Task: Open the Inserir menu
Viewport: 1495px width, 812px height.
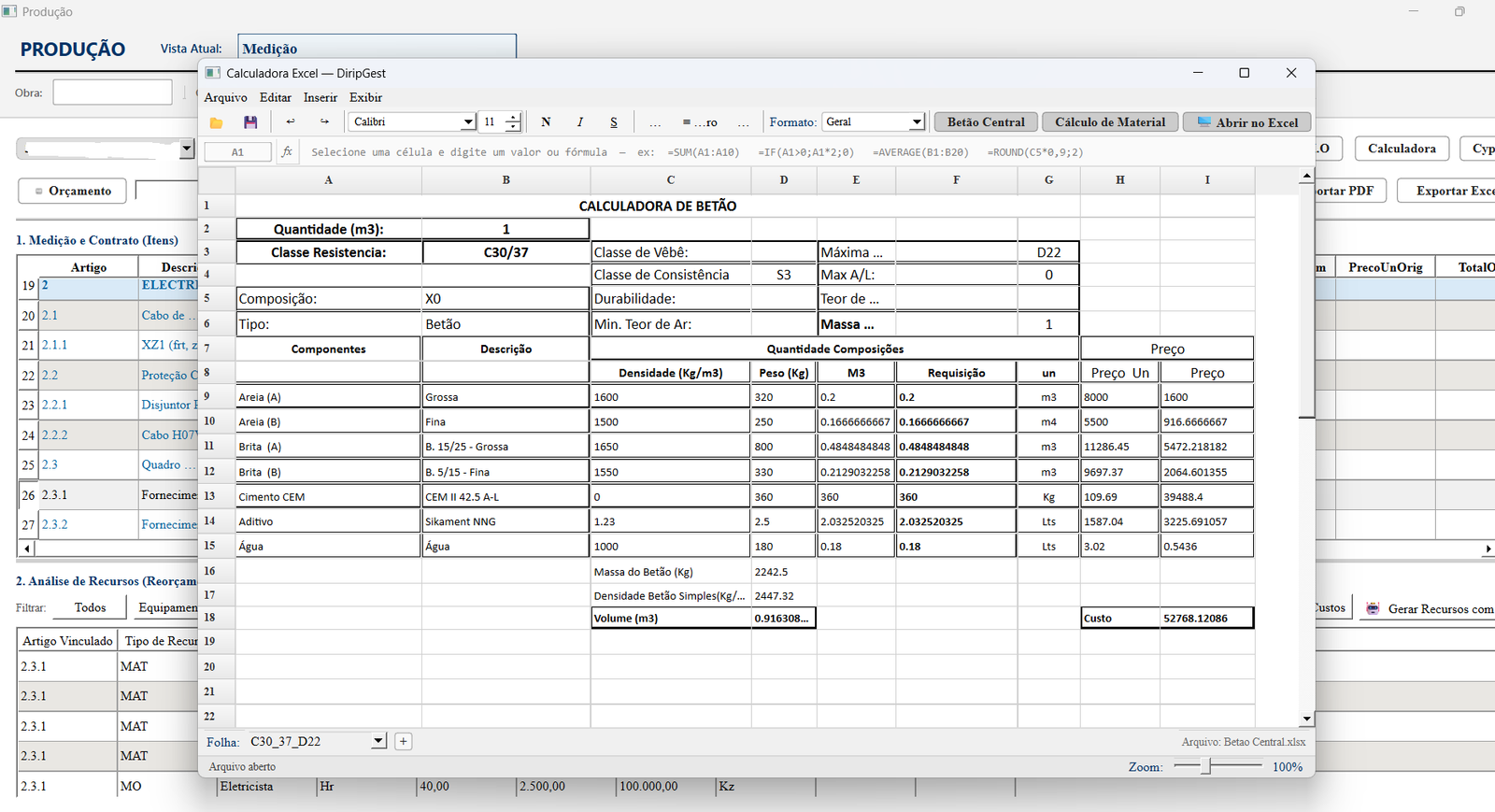Action: click(320, 97)
